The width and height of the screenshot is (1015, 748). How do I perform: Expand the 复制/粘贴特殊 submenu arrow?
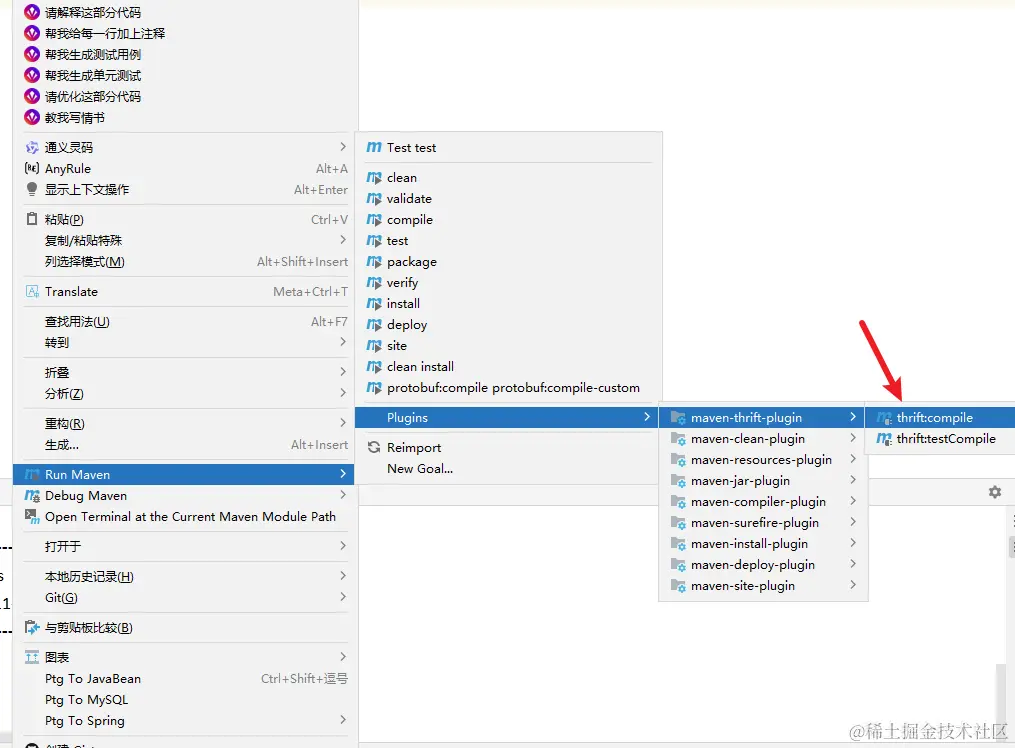click(x=342, y=240)
